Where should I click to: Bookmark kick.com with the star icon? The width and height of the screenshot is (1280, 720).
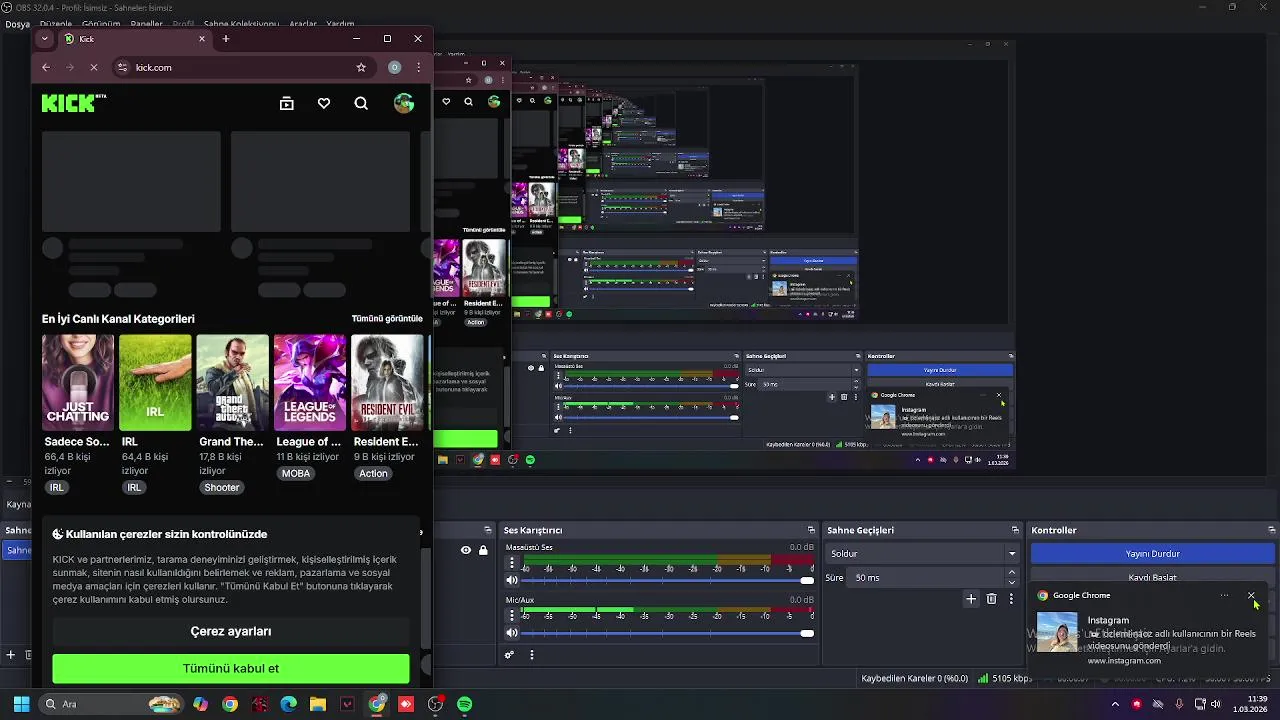point(361,67)
